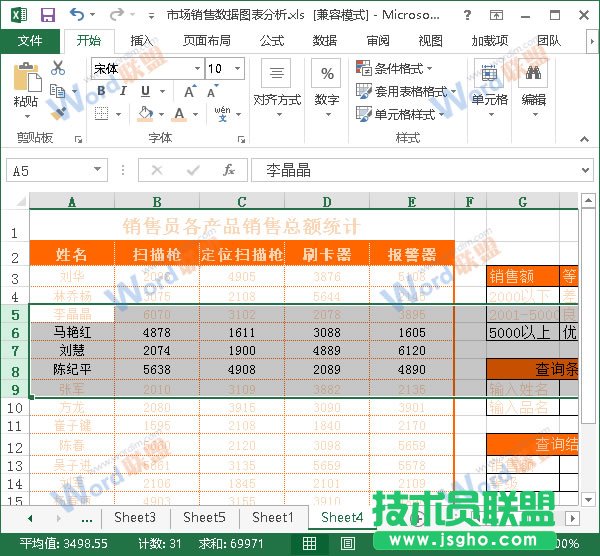Click the formula bar enter checkmark icon

tap(193, 170)
